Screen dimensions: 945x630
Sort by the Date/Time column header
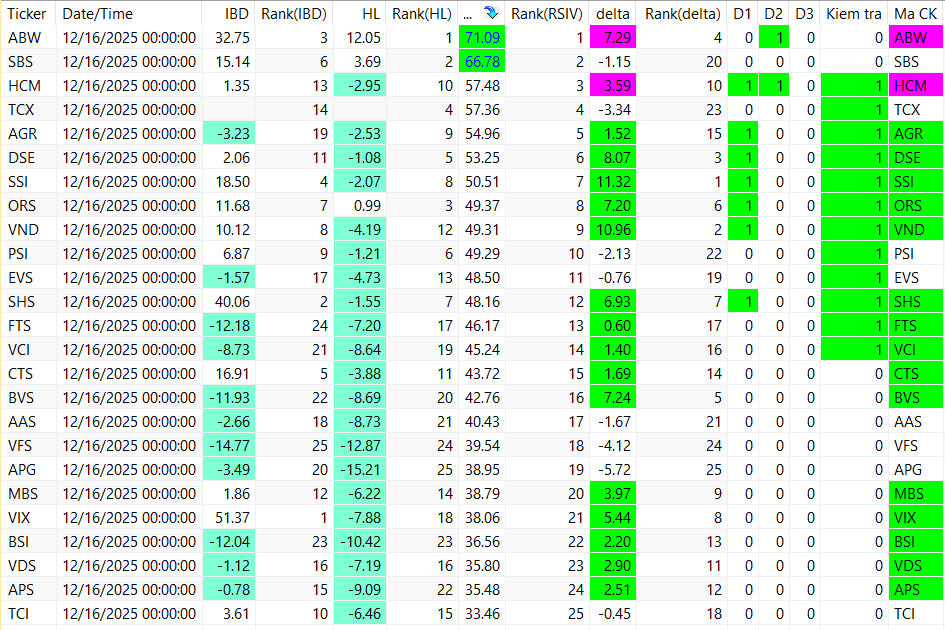pos(98,13)
